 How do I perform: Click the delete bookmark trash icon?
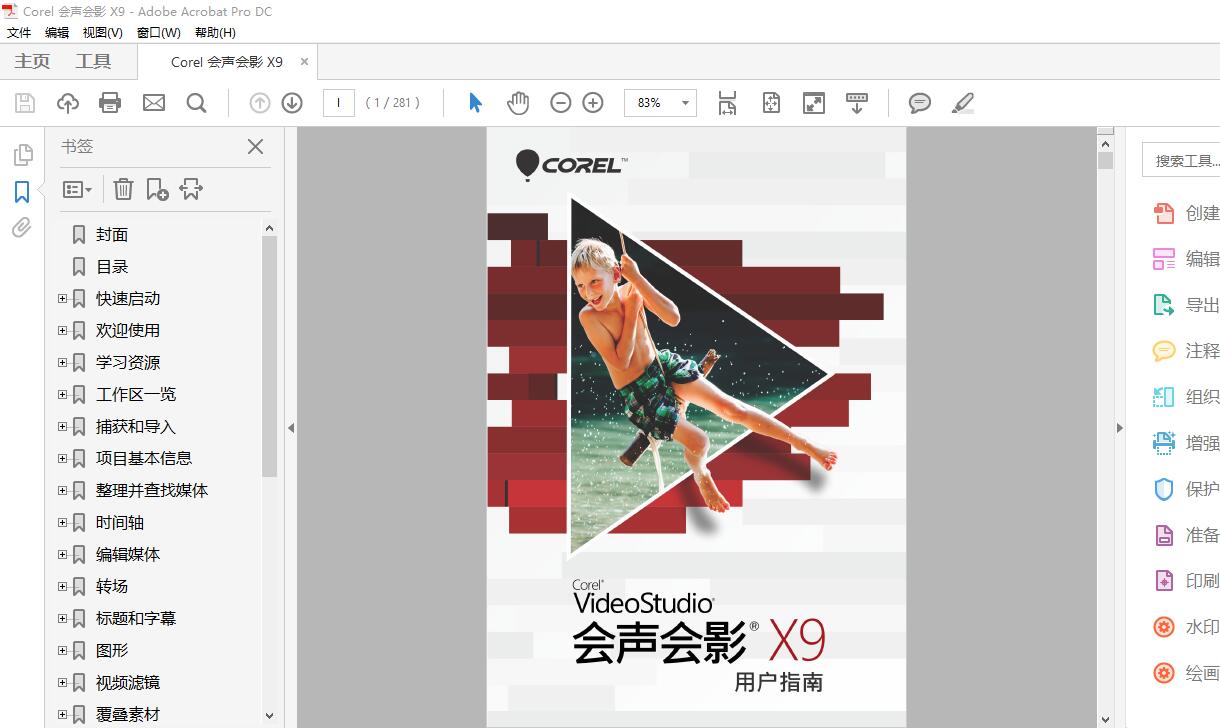click(x=122, y=188)
